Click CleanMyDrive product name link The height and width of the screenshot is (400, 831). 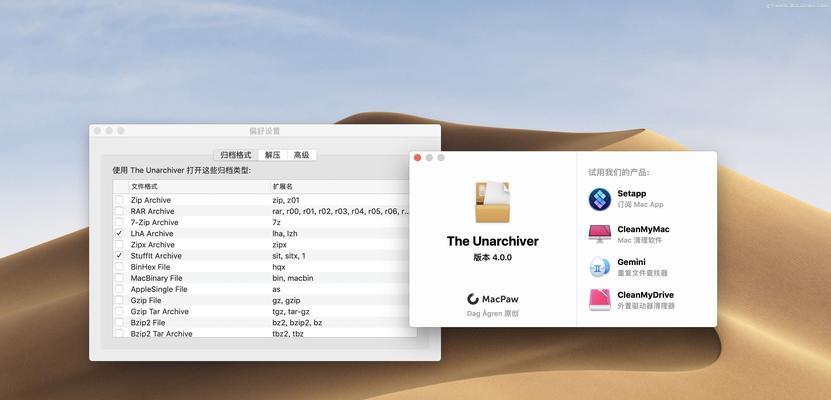point(646,295)
